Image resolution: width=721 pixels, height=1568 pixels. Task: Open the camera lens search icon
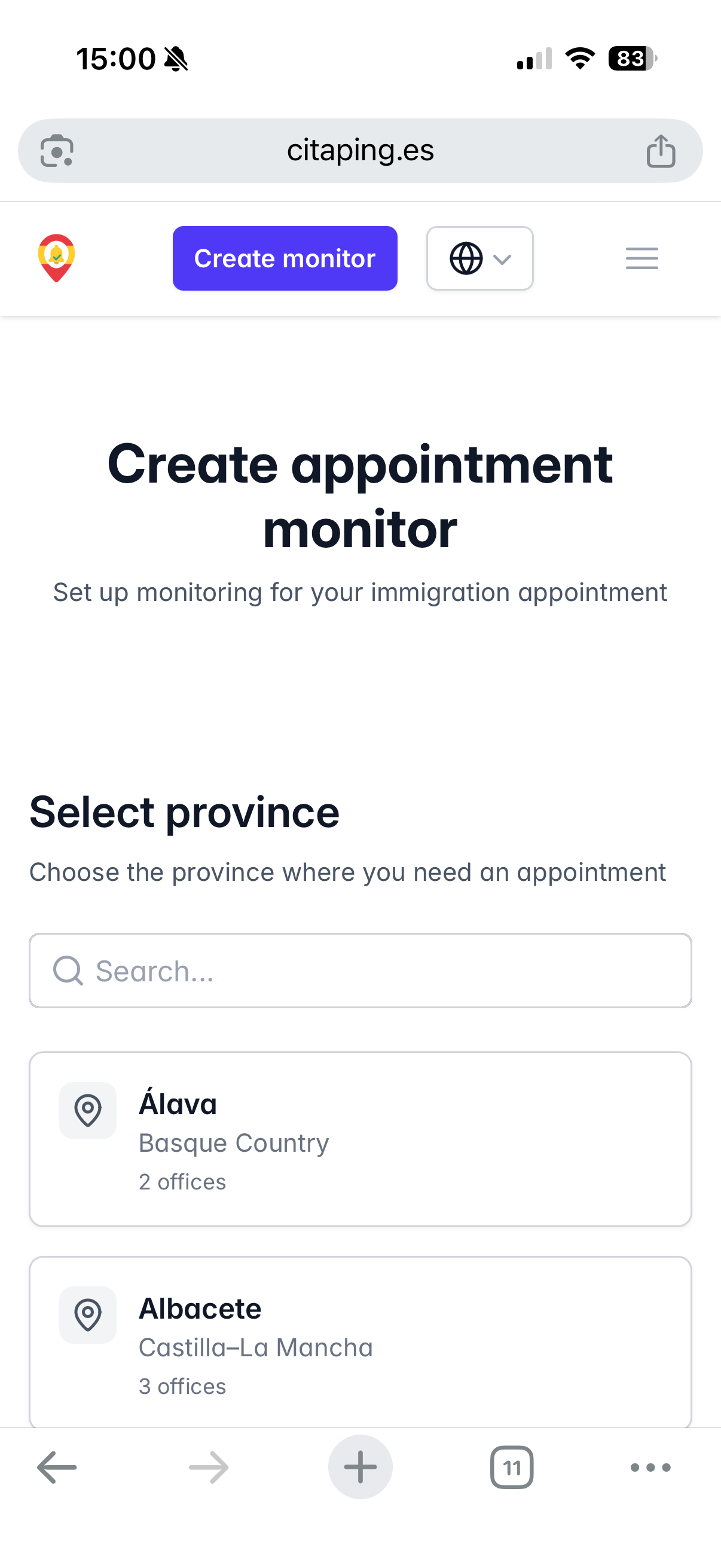tap(57, 150)
